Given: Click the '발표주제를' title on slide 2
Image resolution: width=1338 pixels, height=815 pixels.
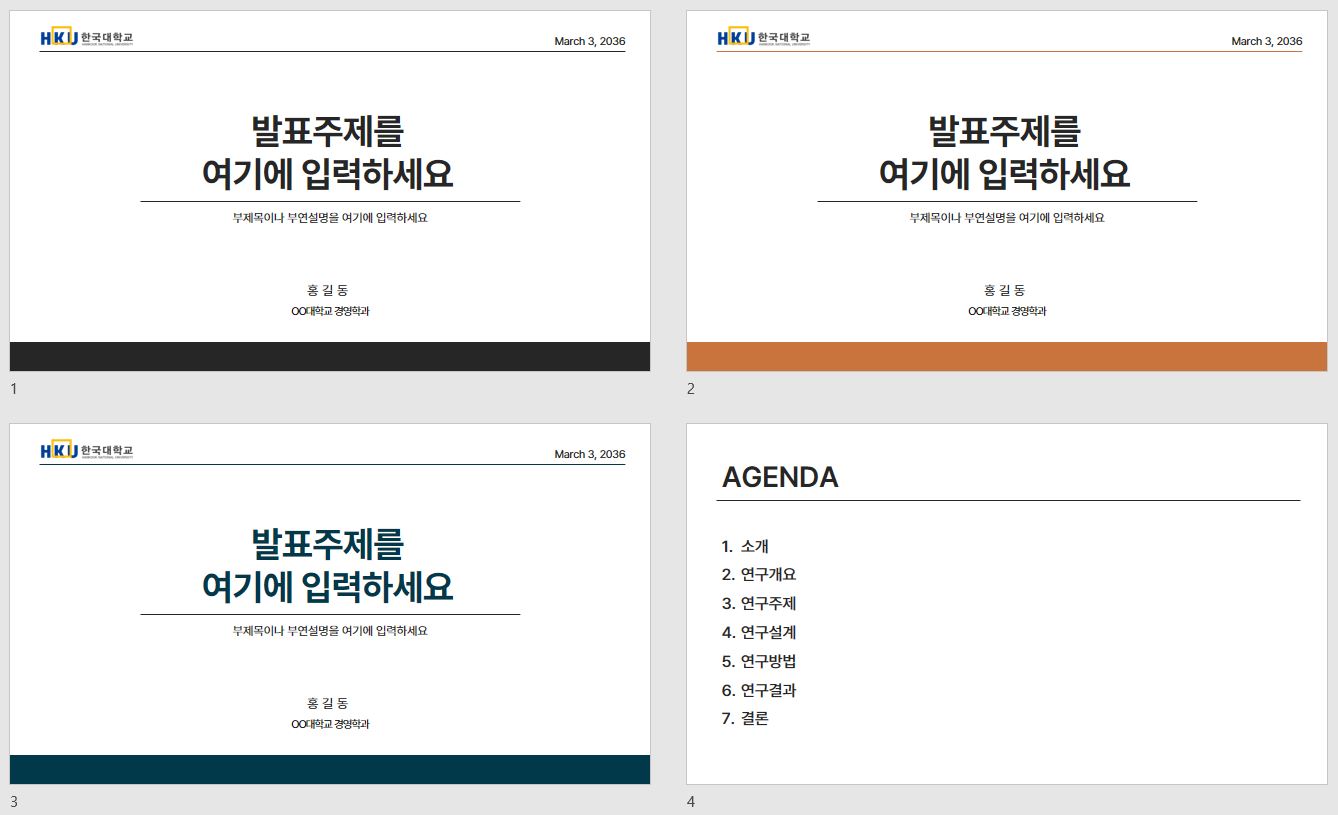Looking at the screenshot, I should pos(1005,131).
